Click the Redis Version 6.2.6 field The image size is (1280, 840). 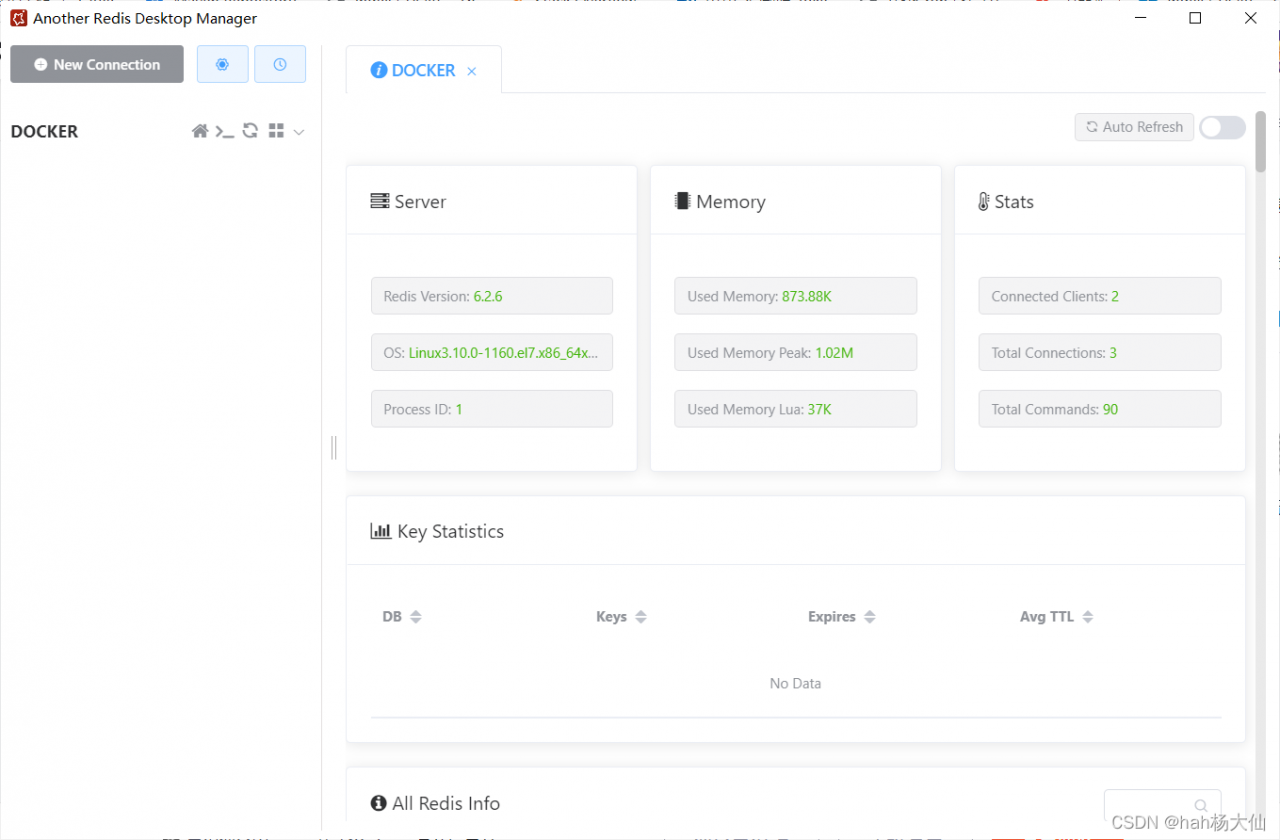click(x=492, y=296)
